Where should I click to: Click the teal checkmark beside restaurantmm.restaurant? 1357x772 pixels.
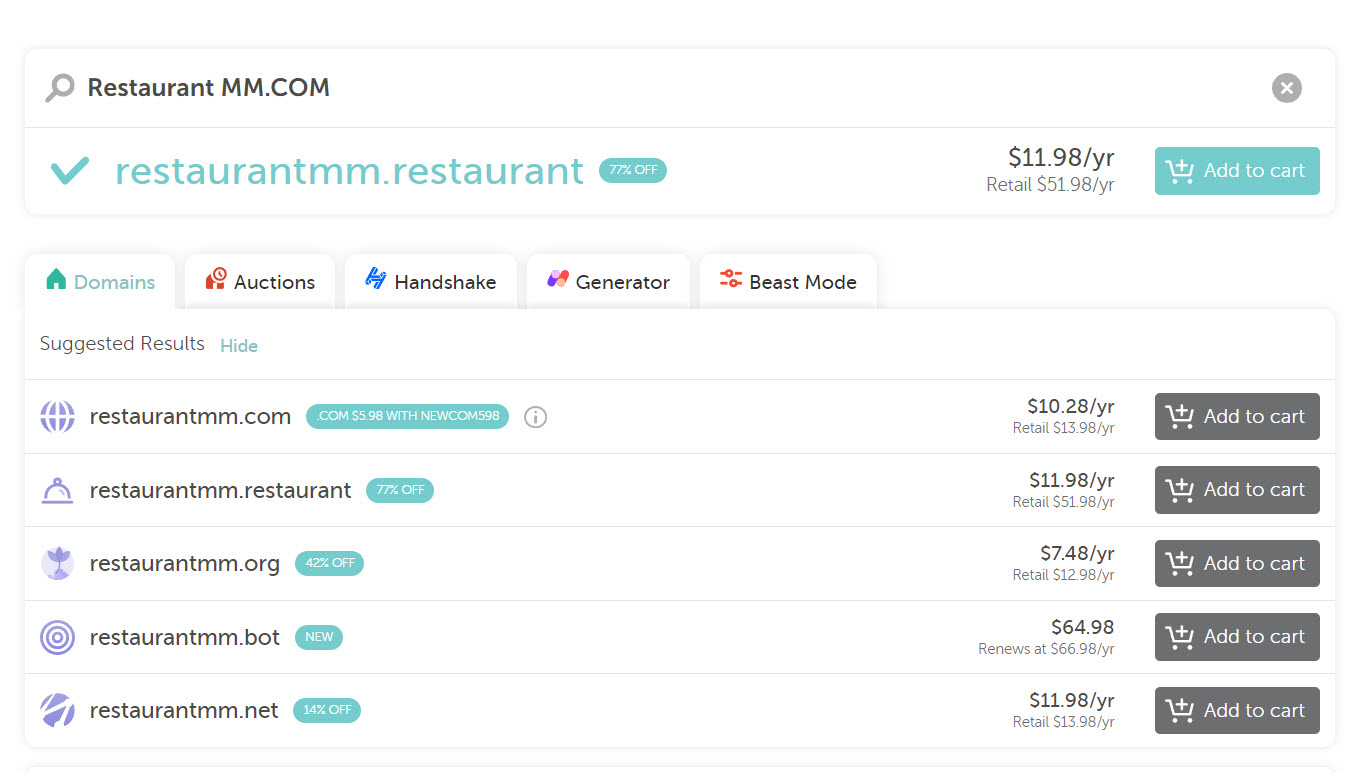[x=70, y=171]
